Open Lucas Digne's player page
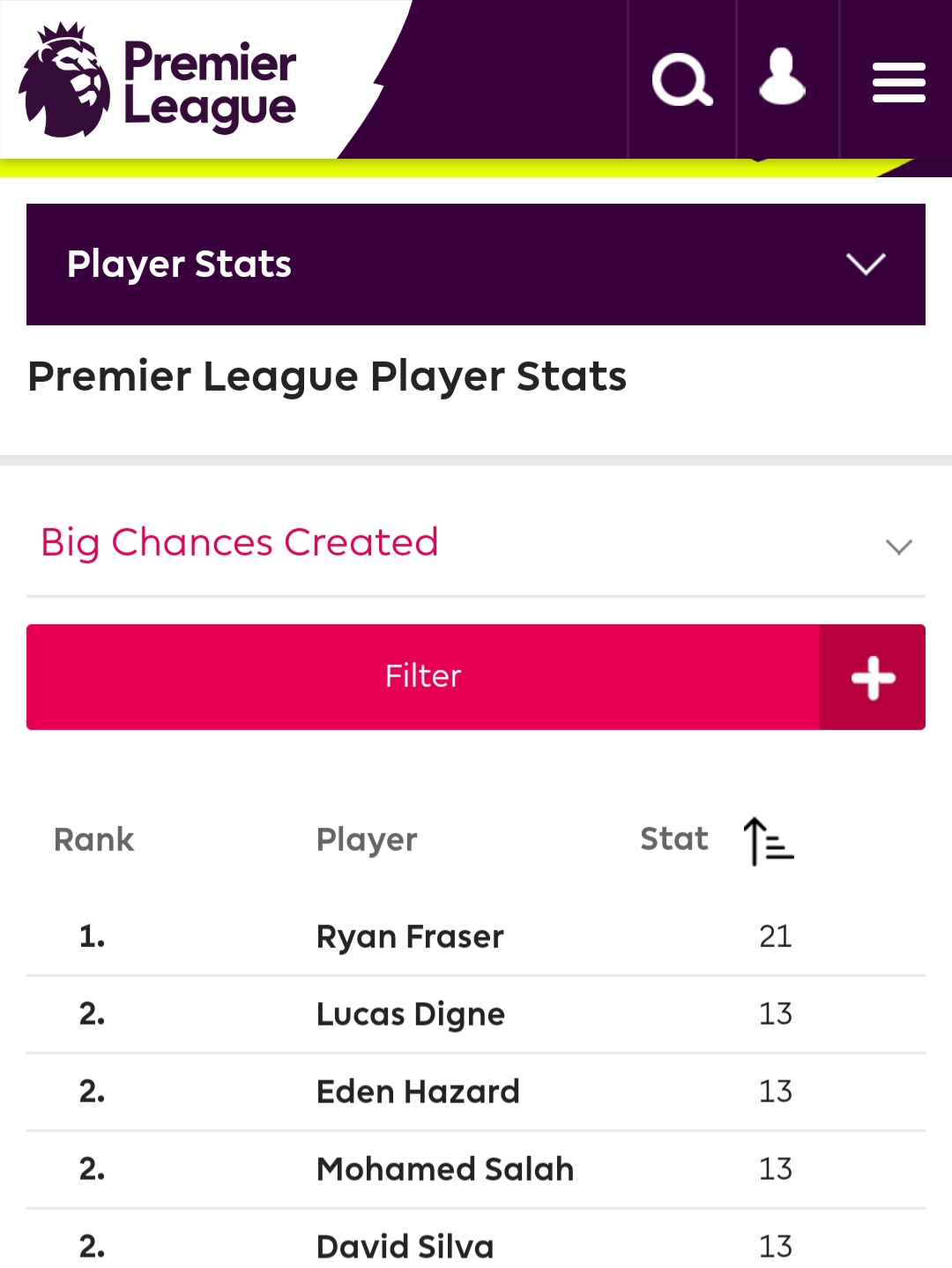Screen dimensions: 952x1268 411,1014
